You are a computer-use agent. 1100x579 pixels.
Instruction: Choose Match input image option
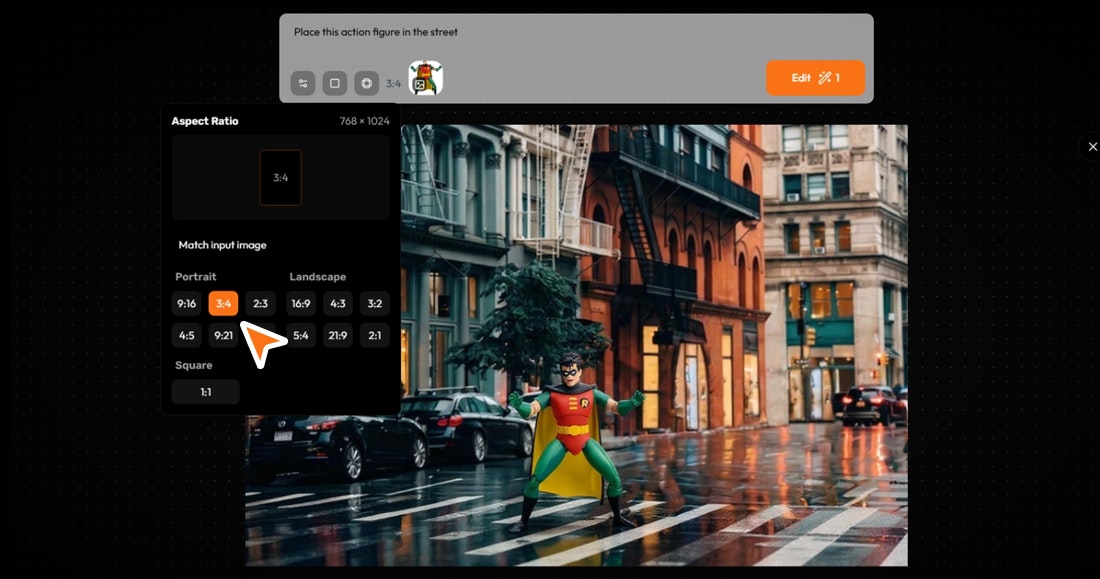pyautogui.click(x=222, y=245)
